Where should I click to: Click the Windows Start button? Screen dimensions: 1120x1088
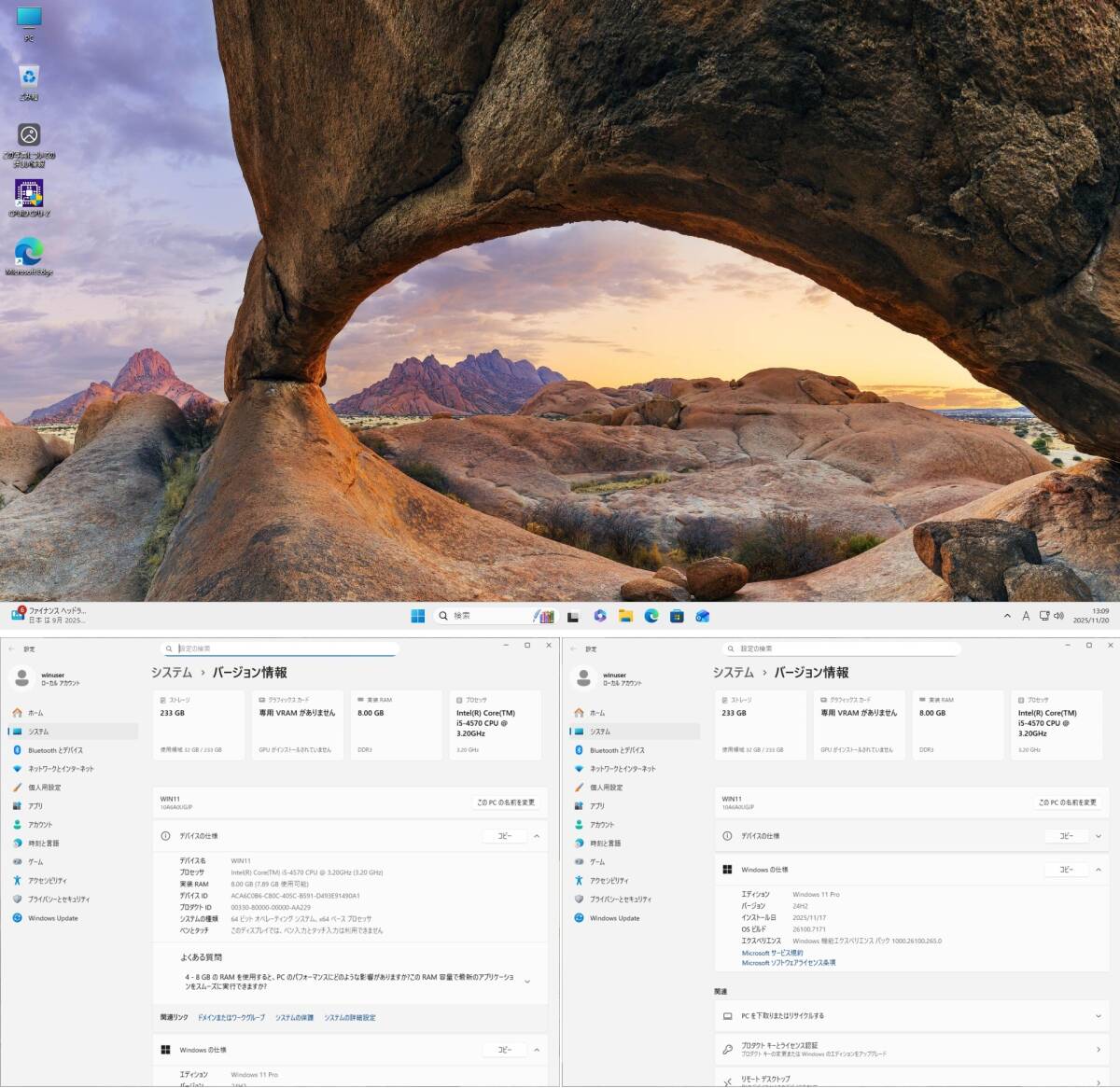tap(418, 616)
